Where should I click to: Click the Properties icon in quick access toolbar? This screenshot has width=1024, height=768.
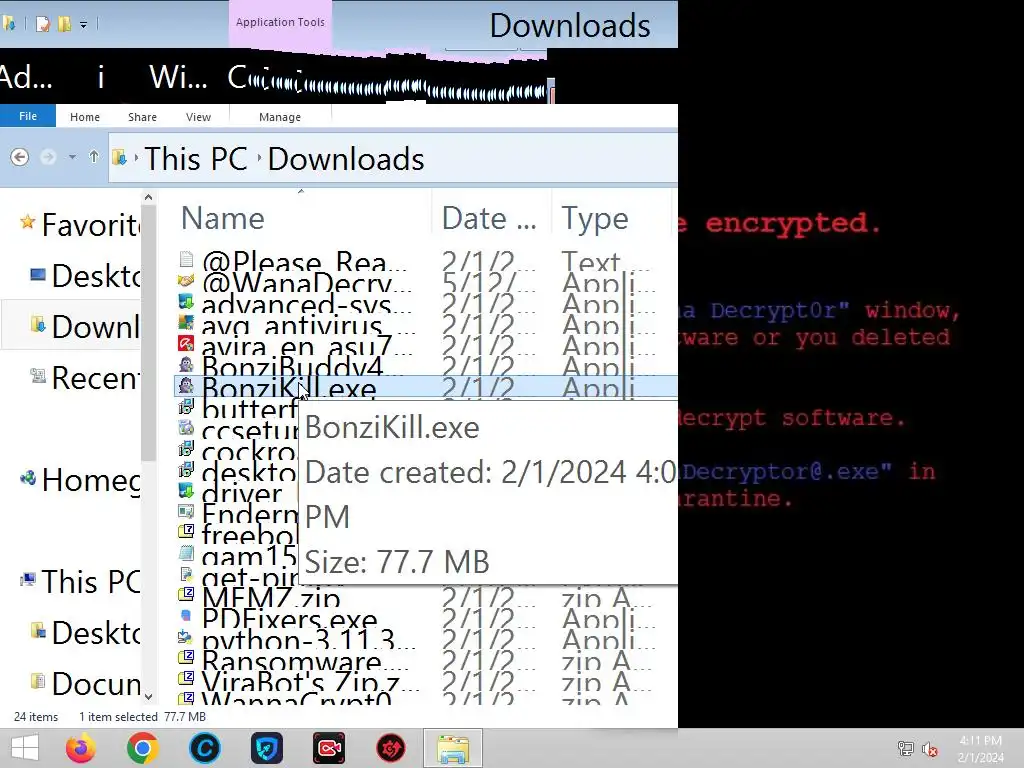42,24
